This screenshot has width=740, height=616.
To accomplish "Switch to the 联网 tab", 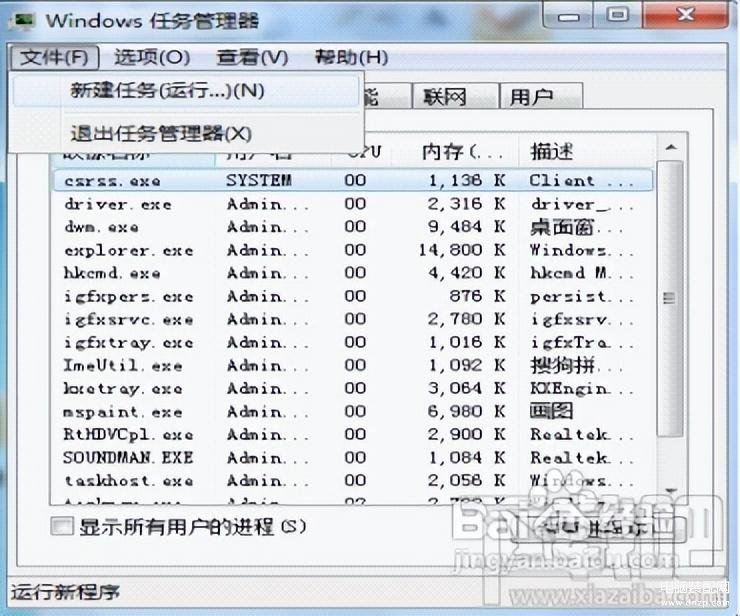I will pyautogui.click(x=455, y=97).
